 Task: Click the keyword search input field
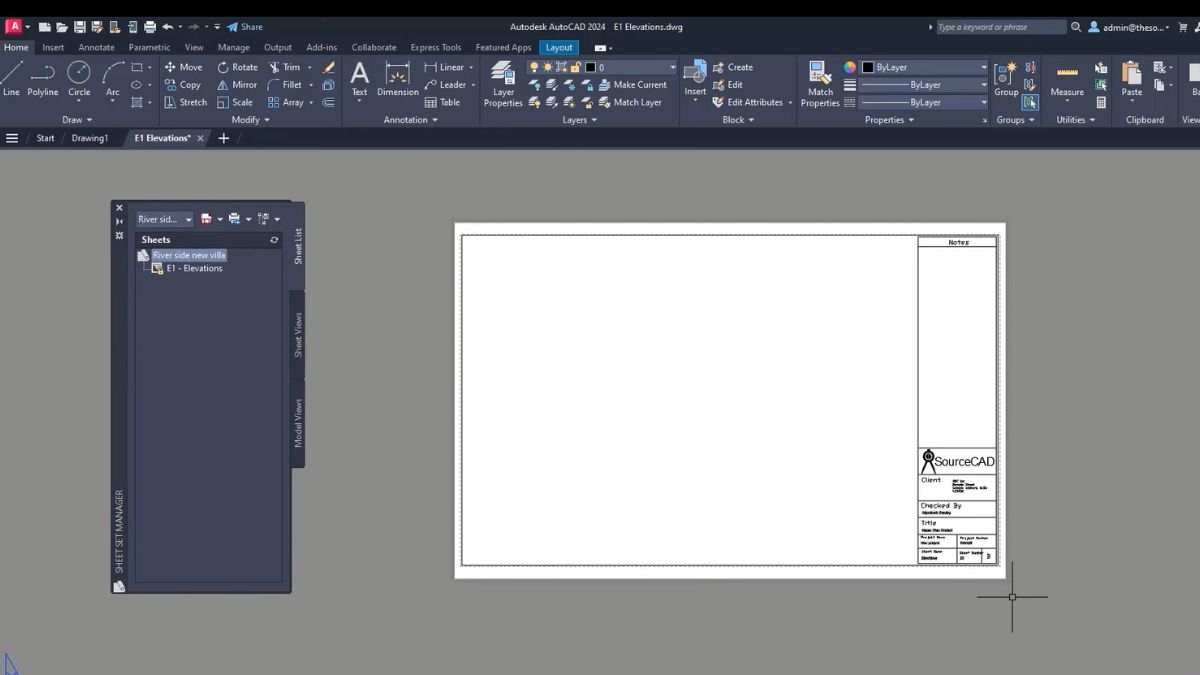coord(1001,27)
